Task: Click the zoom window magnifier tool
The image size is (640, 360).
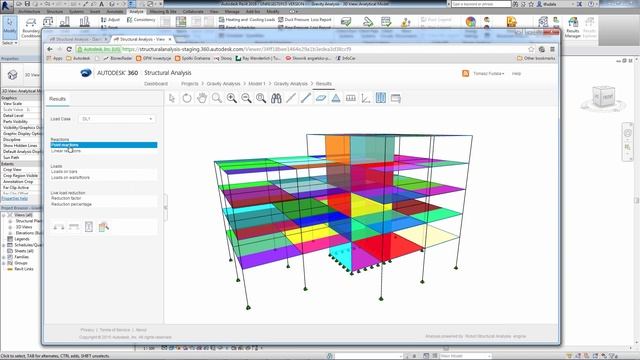Action: pyautogui.click(x=217, y=98)
